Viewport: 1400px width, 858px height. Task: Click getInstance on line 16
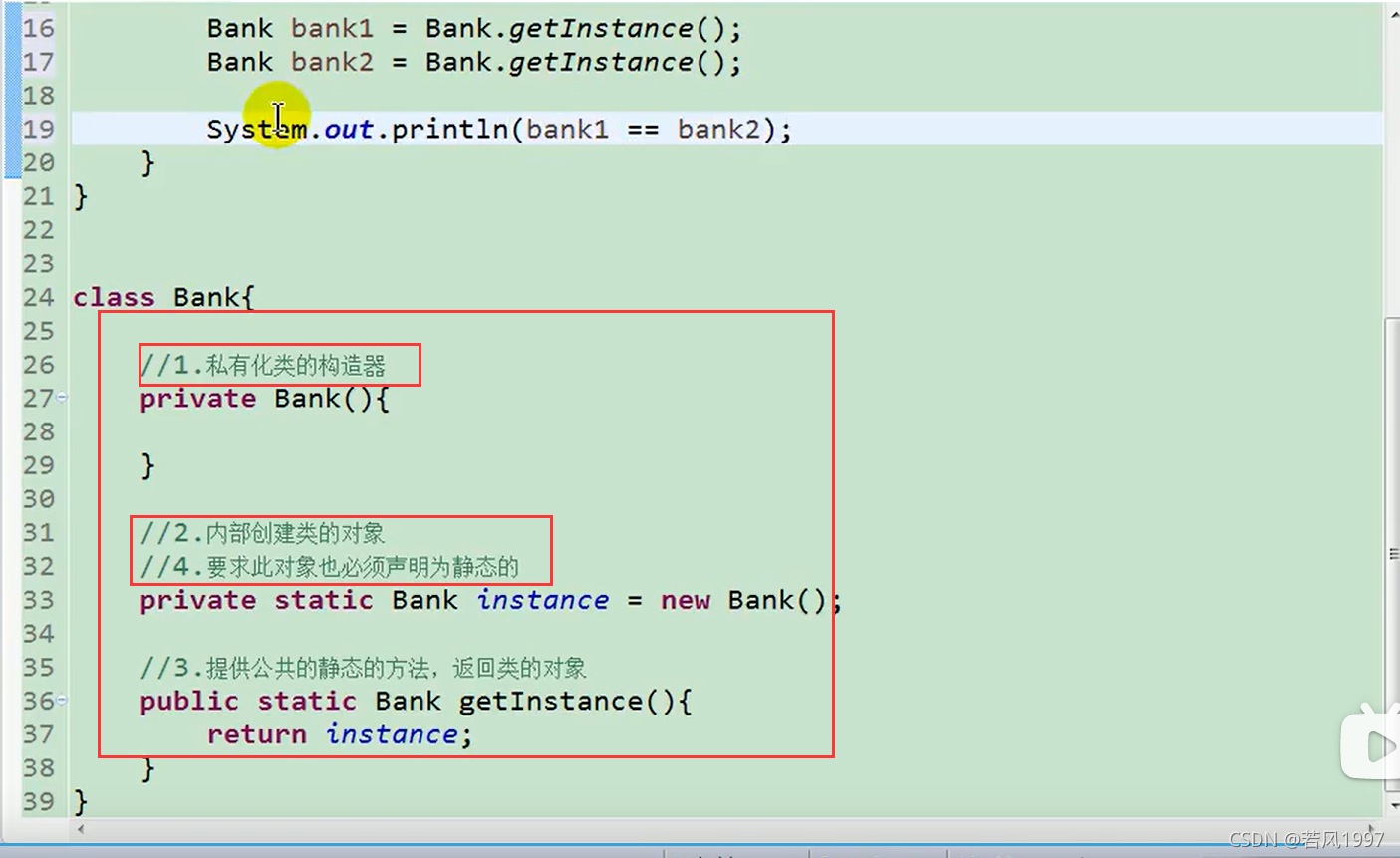pos(601,29)
